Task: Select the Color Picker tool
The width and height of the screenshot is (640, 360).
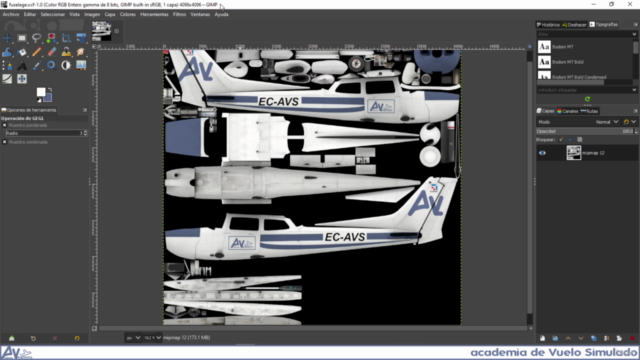Action: pos(37,65)
